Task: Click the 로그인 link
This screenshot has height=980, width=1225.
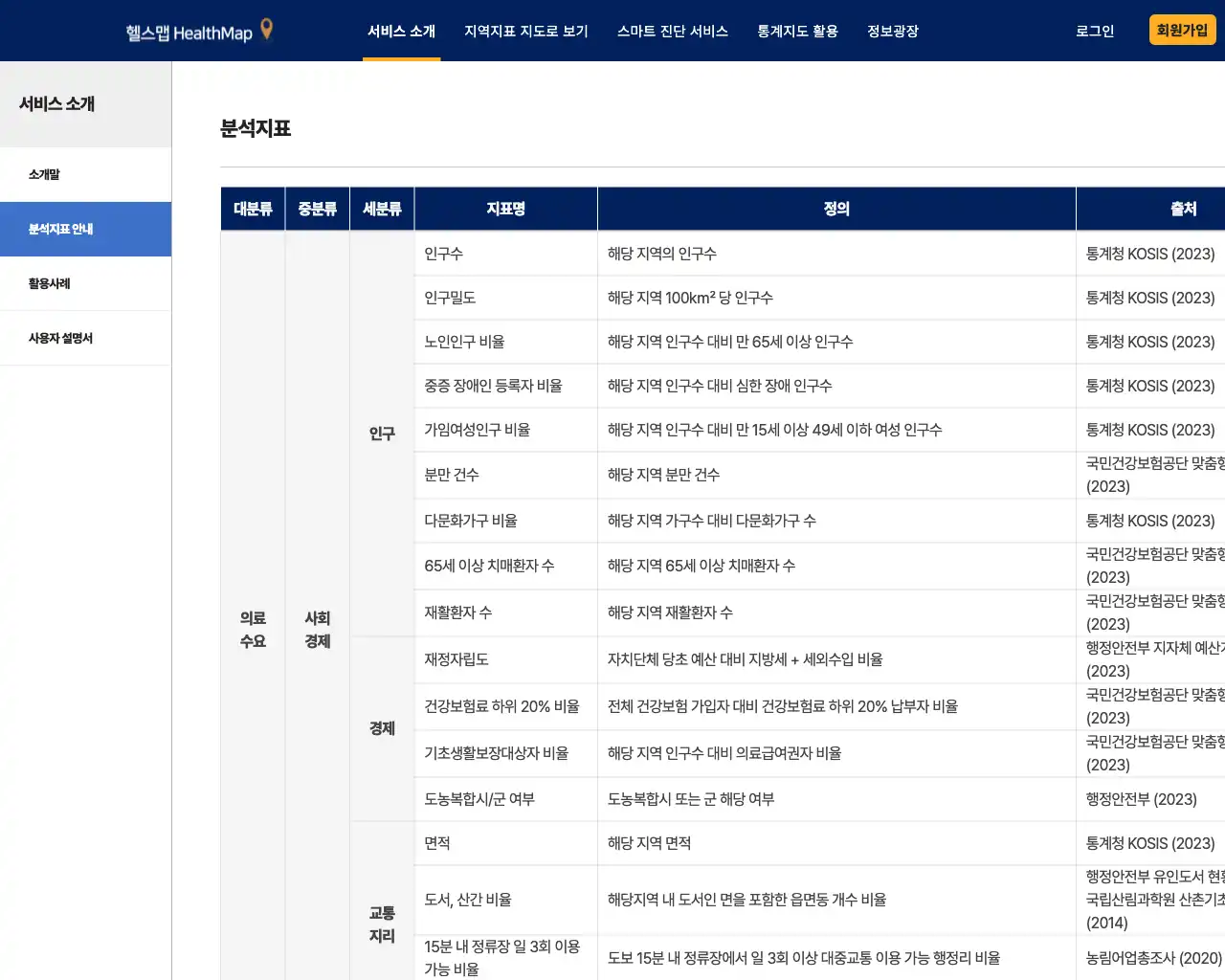Action: pyautogui.click(x=1094, y=31)
